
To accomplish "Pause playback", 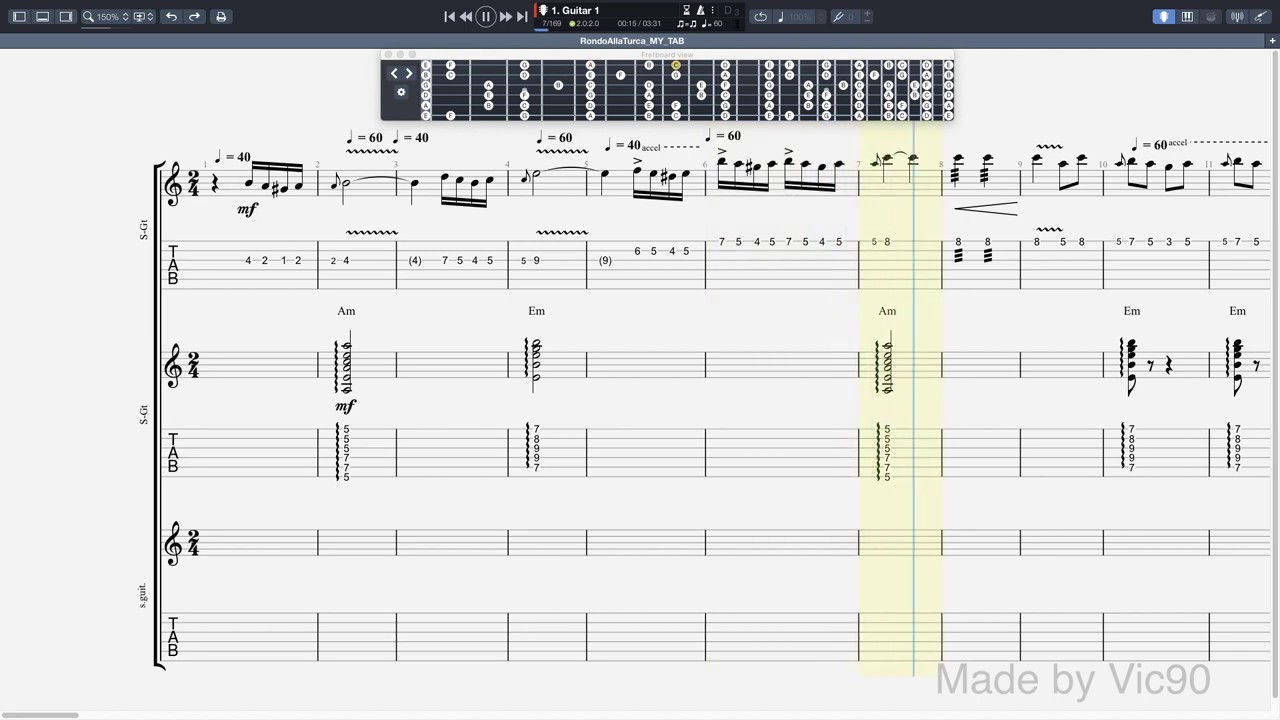I will point(486,16).
